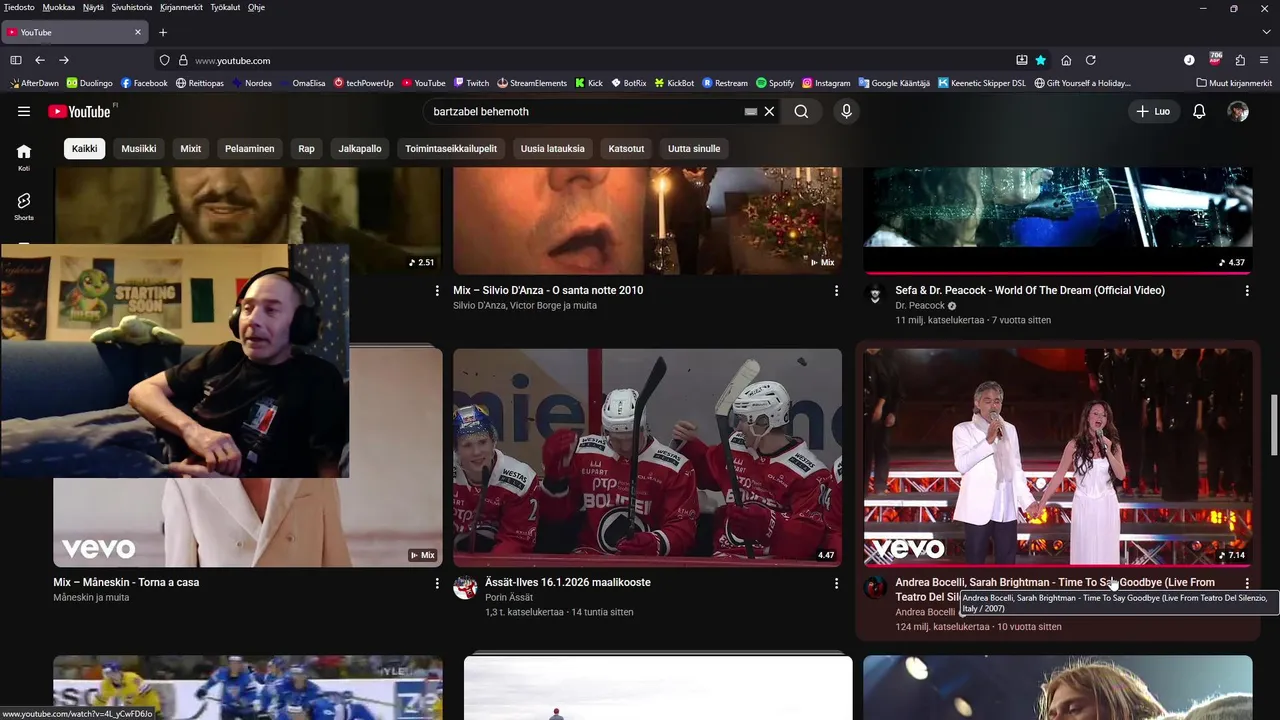Open the Ässät-Ilves hockey thumbnail
The width and height of the screenshot is (1280, 720).
coord(647,457)
